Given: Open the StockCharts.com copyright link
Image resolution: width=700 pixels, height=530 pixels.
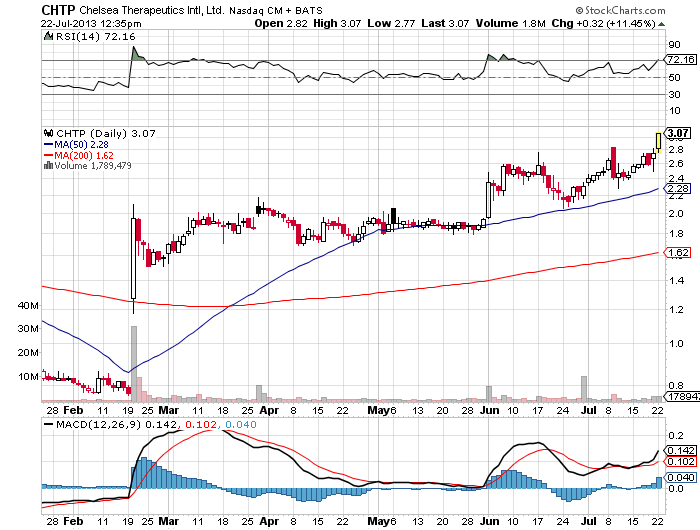Looking at the screenshot, I should [620, 10].
